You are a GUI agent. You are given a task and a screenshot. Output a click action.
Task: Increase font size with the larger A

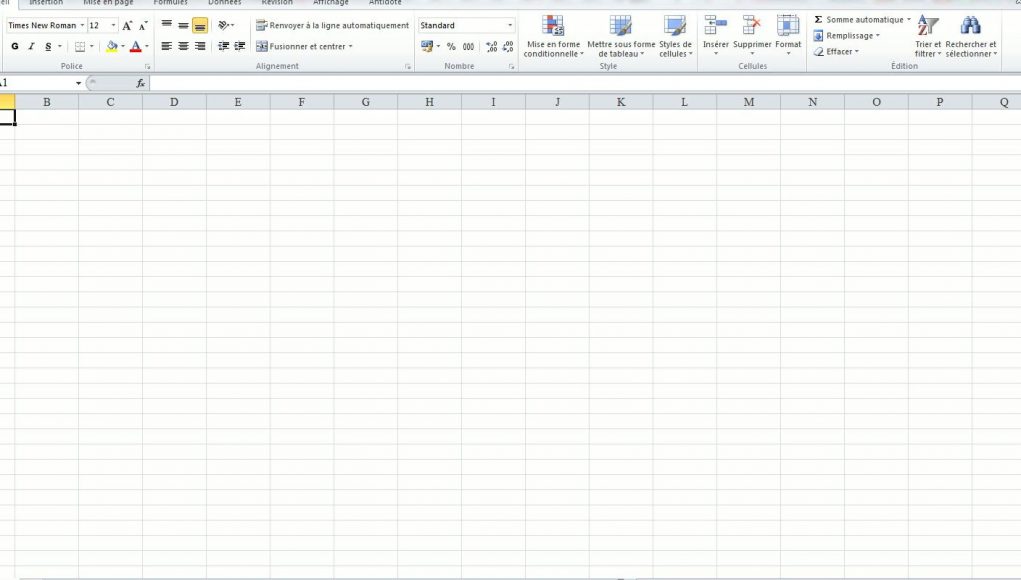[127, 25]
